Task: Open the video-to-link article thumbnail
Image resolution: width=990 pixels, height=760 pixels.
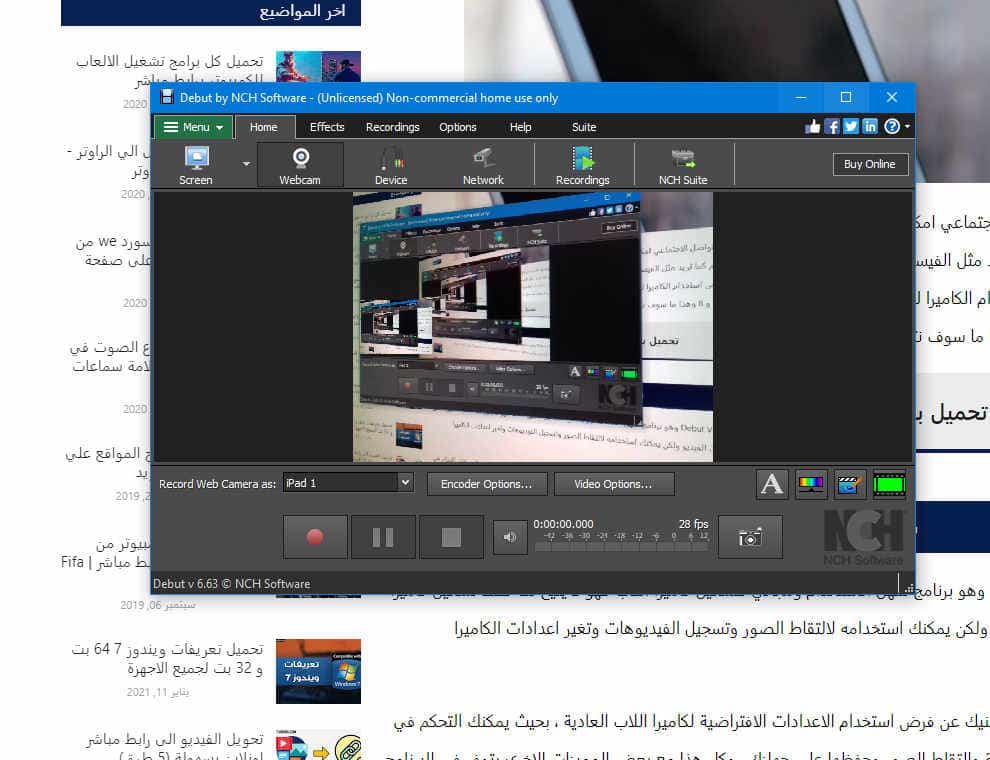Action: click(318, 745)
